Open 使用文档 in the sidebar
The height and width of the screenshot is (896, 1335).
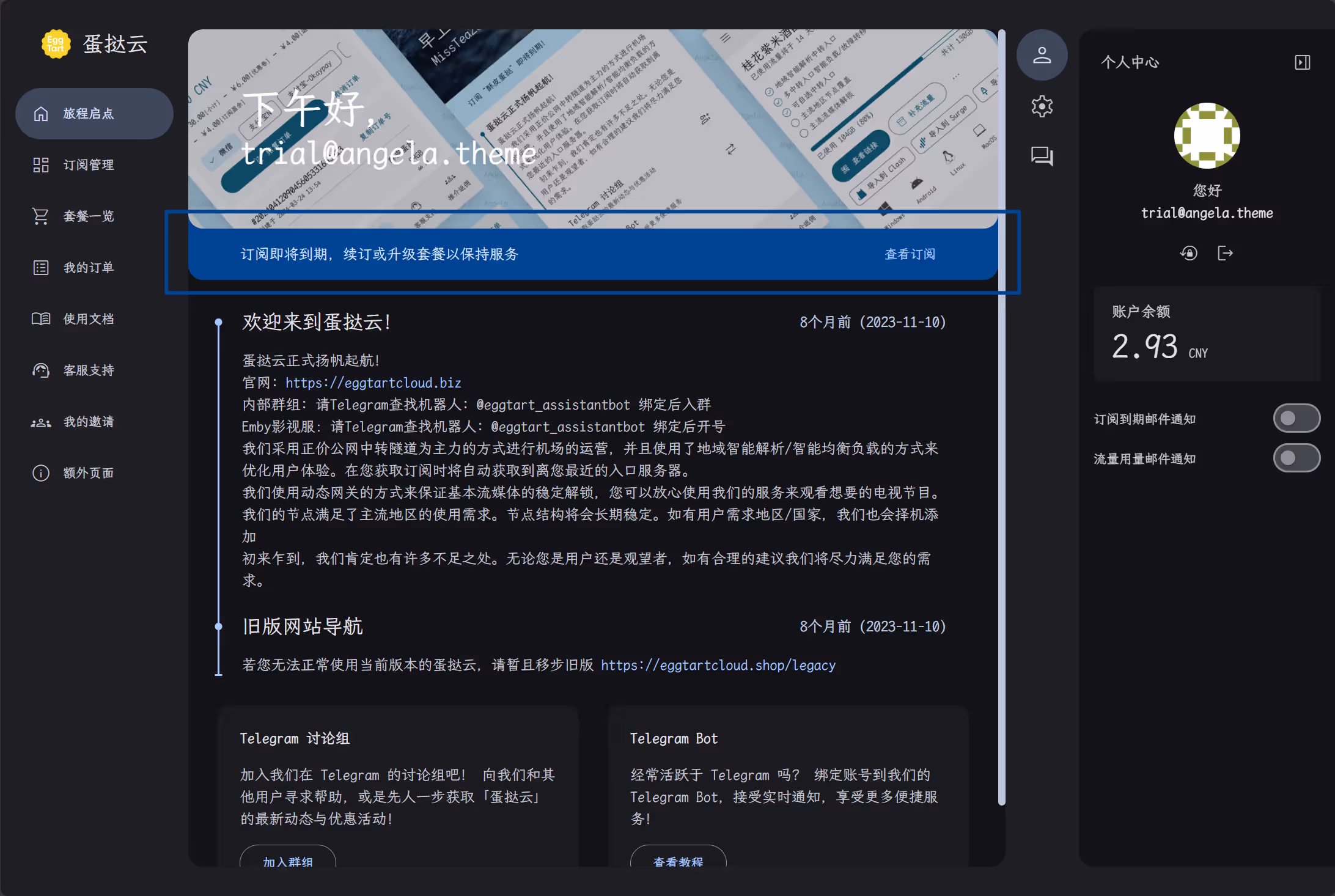click(x=89, y=319)
